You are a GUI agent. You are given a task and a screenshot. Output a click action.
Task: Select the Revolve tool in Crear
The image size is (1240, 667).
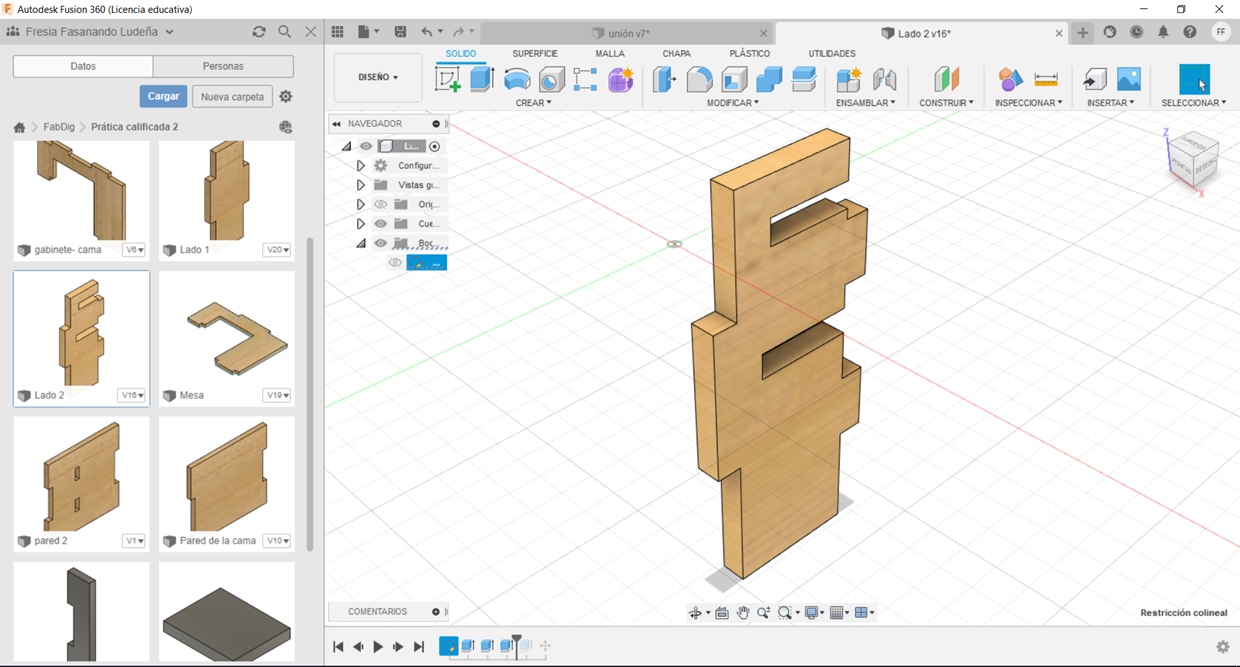pos(517,79)
